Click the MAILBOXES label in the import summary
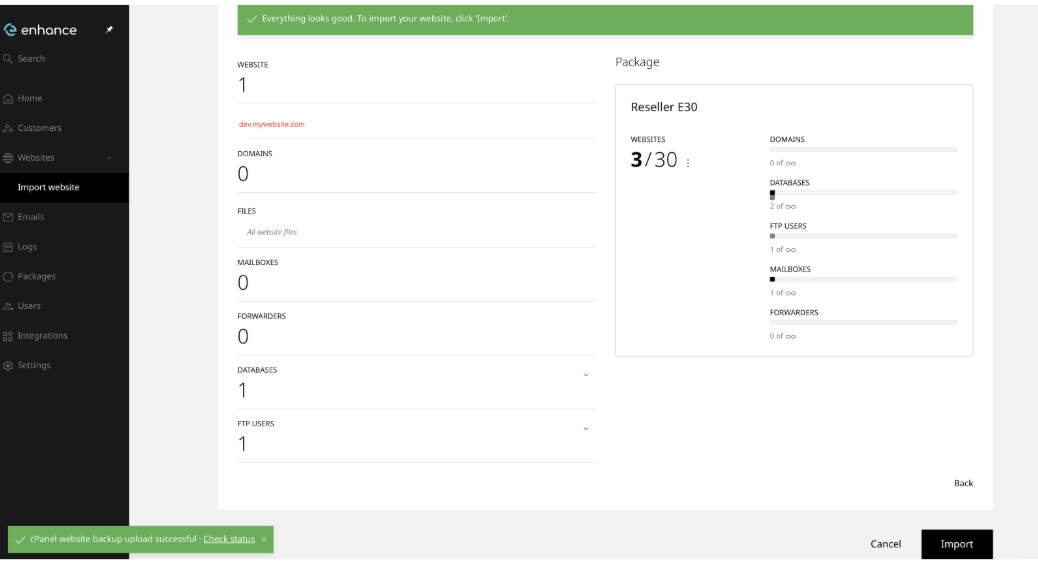 point(258,263)
